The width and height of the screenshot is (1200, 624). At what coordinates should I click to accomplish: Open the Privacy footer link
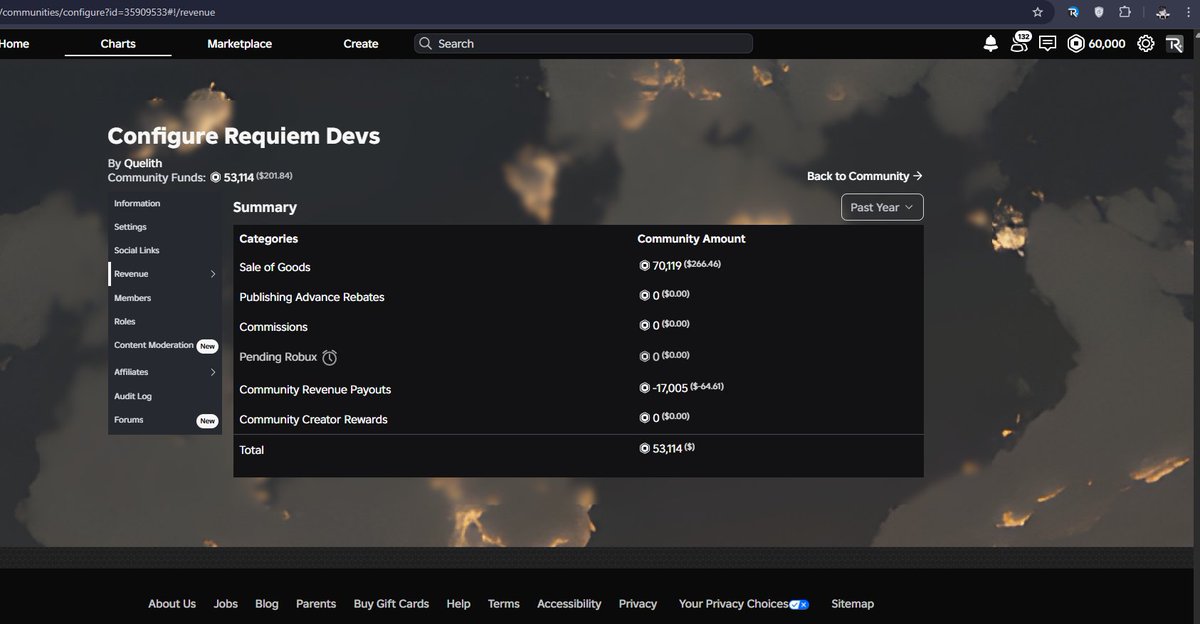(638, 604)
